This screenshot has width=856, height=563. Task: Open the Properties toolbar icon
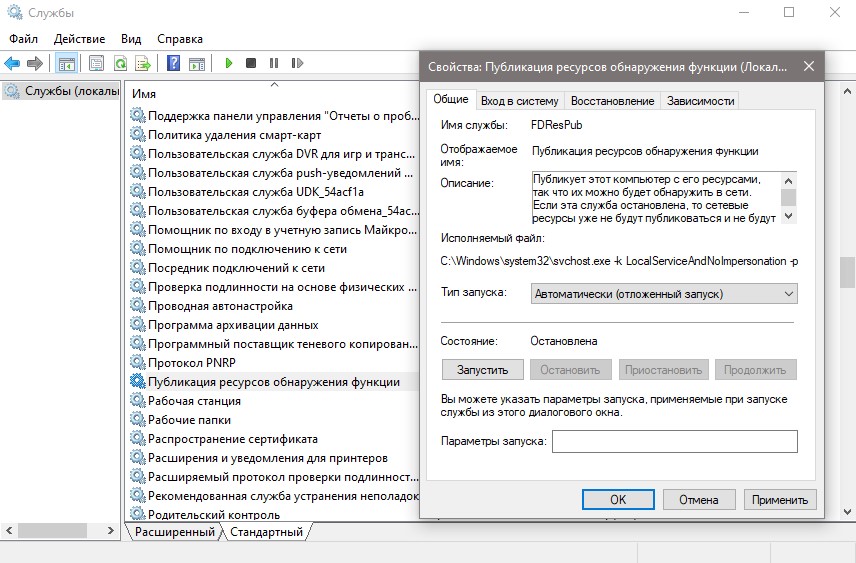point(96,63)
